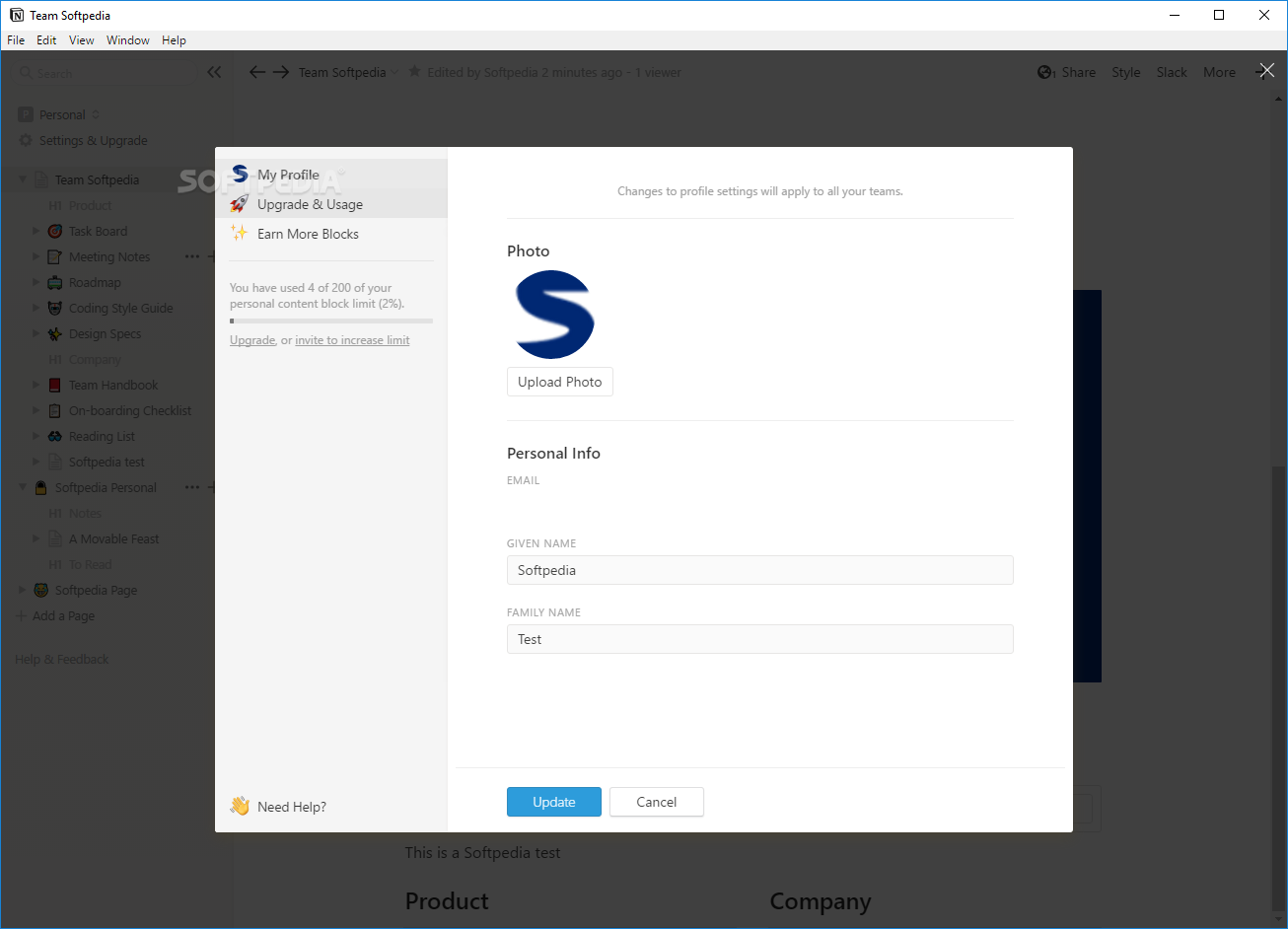Favorite the page with the star icon
The width and height of the screenshot is (1288, 929).
coord(415,72)
